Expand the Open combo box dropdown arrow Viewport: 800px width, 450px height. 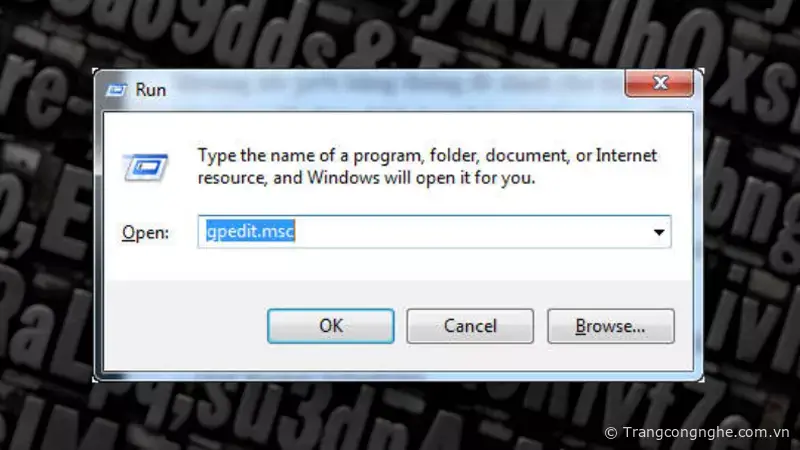[x=659, y=232]
